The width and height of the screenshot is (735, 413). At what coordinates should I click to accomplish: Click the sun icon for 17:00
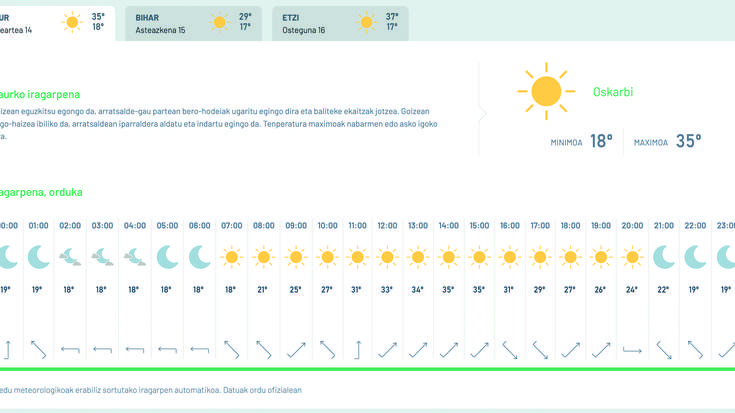[540, 257]
